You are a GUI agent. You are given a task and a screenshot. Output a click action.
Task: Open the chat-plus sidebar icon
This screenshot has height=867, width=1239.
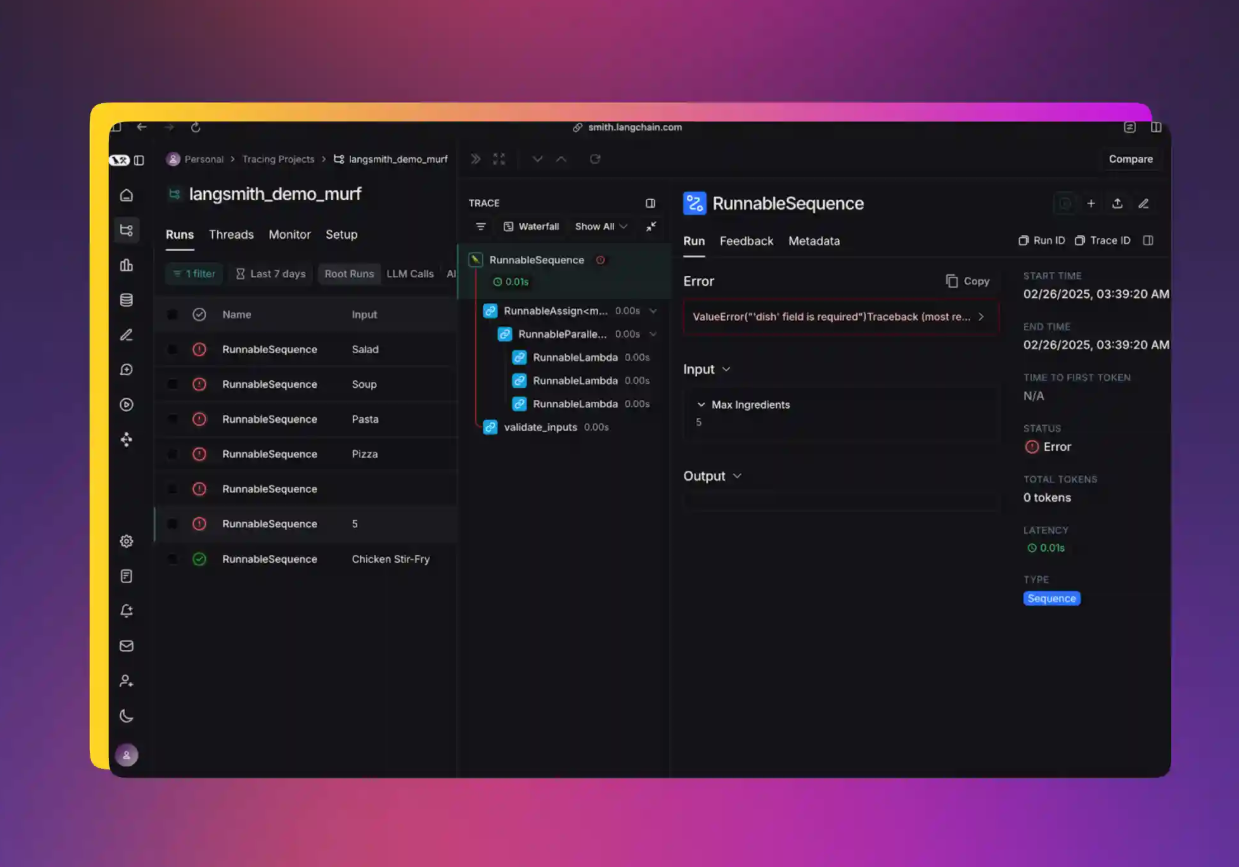(x=126, y=370)
